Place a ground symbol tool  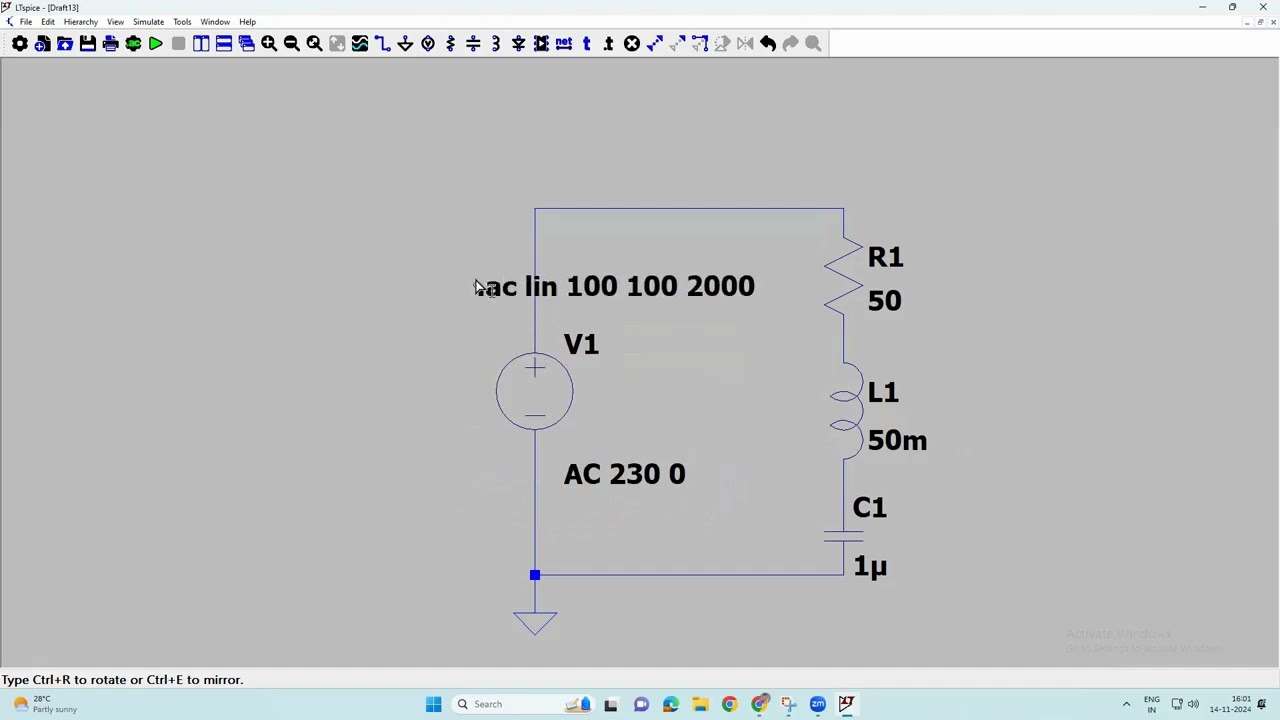pyautogui.click(x=405, y=44)
